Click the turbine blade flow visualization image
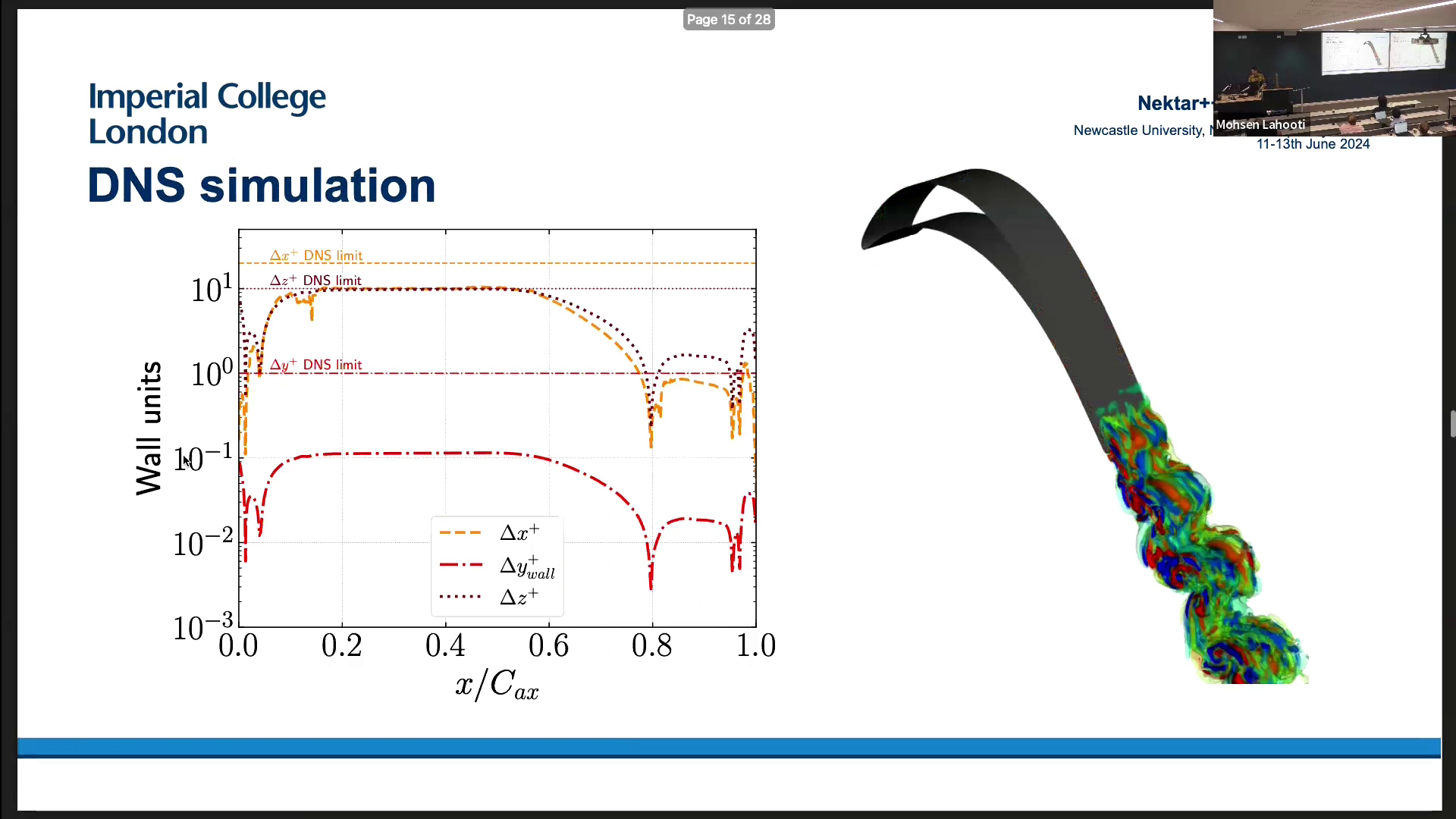The image size is (1456, 819). coord(1084,425)
